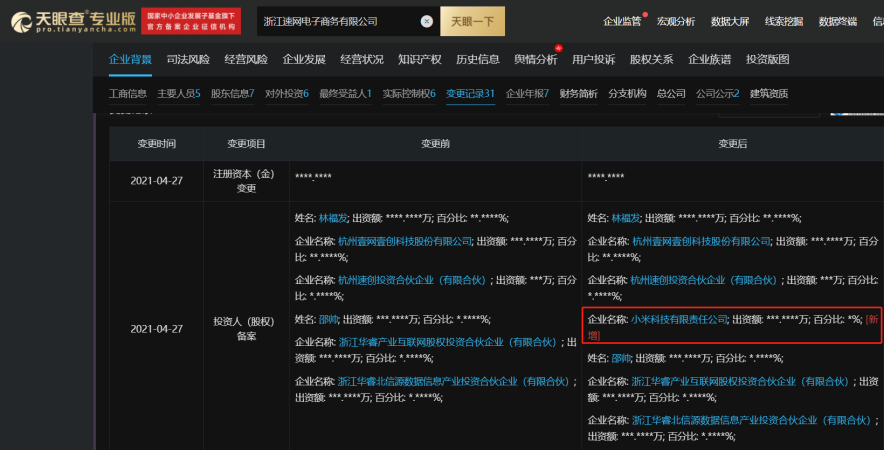Open the 建筑资质 sub-tab
This screenshot has height=451, width=885.
[769, 94]
